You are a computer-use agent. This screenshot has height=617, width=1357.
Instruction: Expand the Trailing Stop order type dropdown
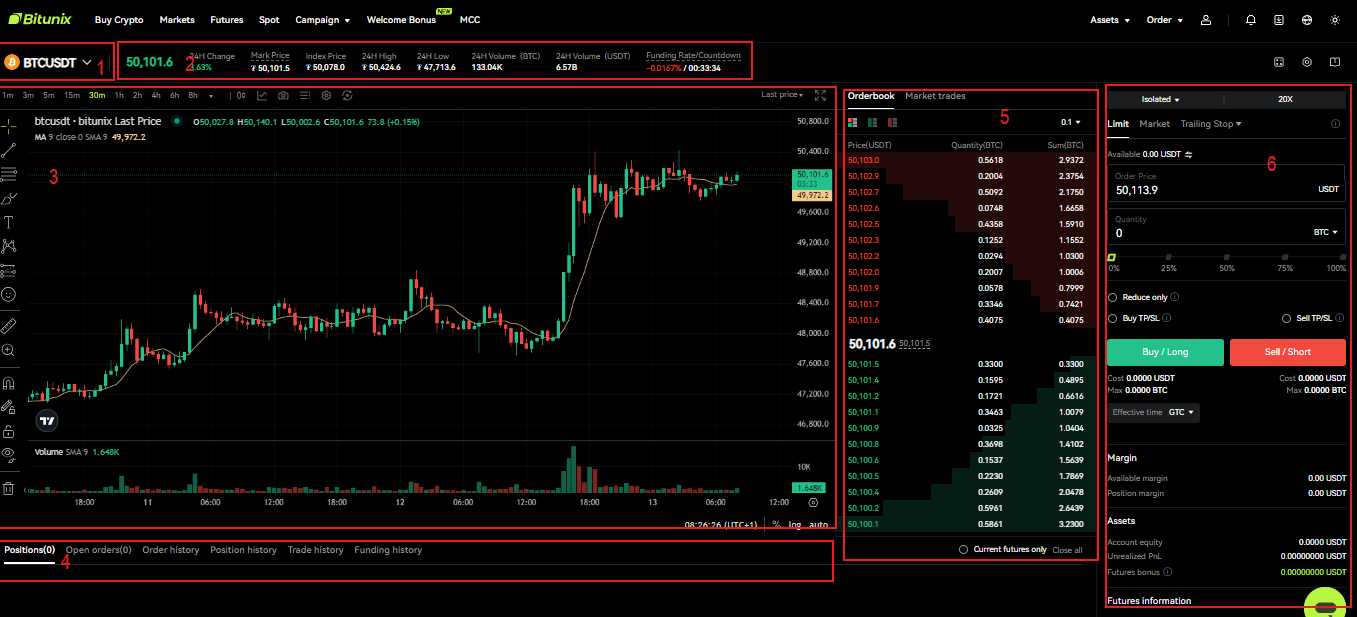click(1211, 124)
